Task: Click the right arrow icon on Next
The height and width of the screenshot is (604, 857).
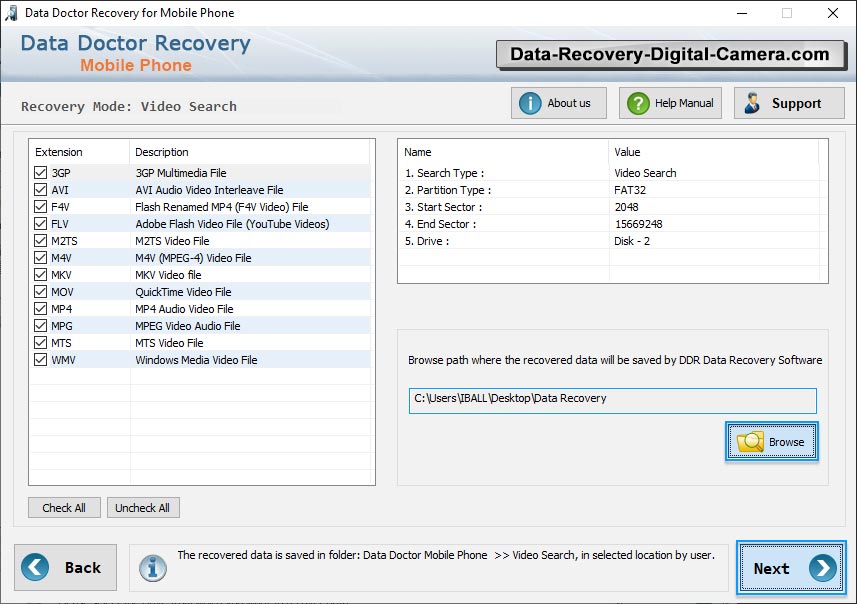Action: coord(823,568)
